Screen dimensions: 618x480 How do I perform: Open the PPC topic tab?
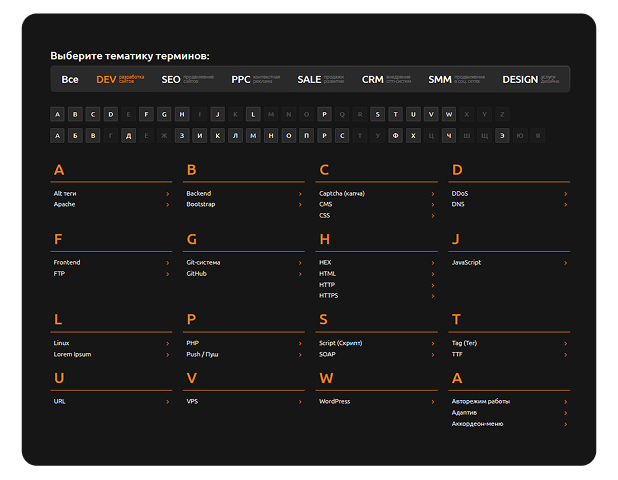(x=241, y=79)
